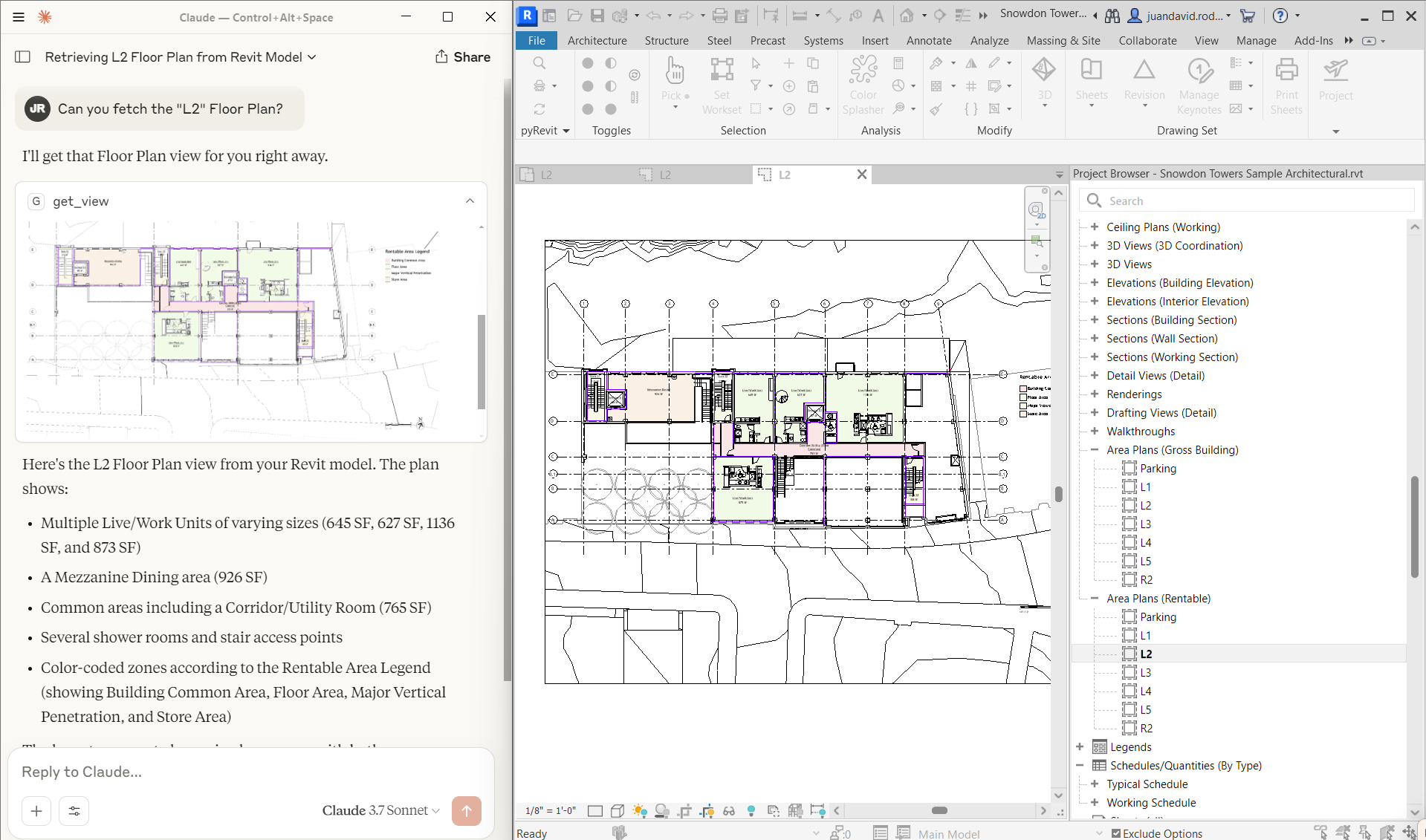Open the Annotate ribbon tab

pyautogui.click(x=928, y=41)
